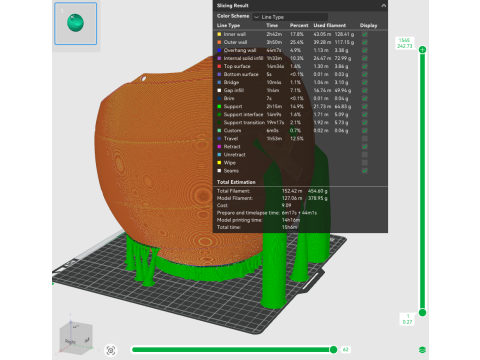Click the 62 move count label

(x=346, y=349)
